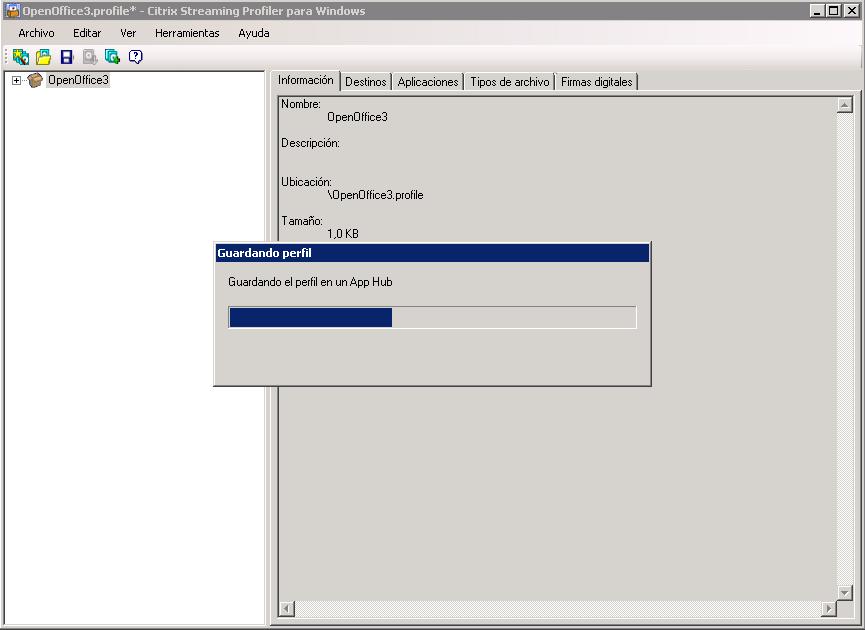Click the "1,0 KB" size value
Screen dimensions: 865x630
pos(343,234)
